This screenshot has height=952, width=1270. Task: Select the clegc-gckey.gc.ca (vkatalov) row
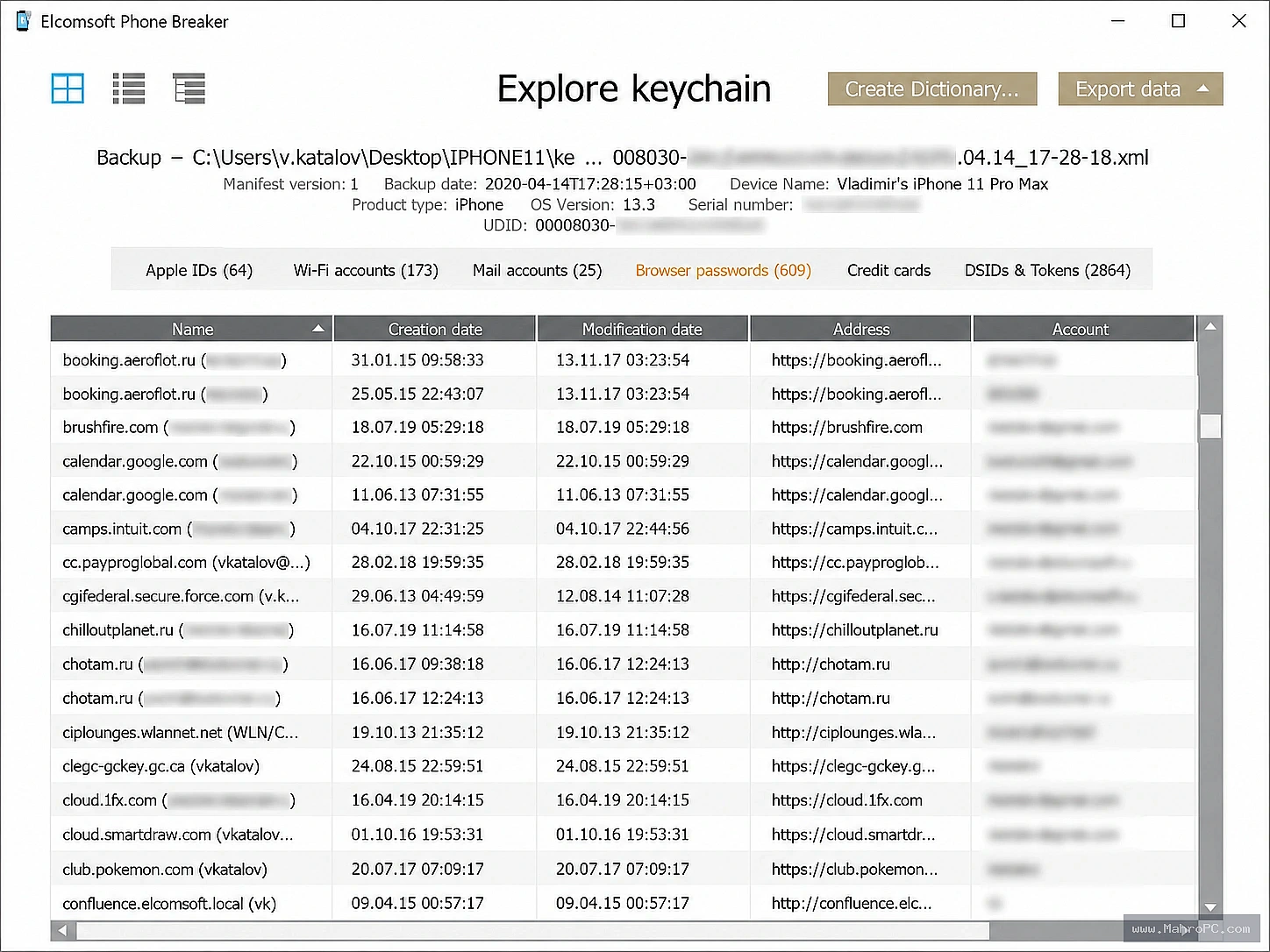point(623,766)
